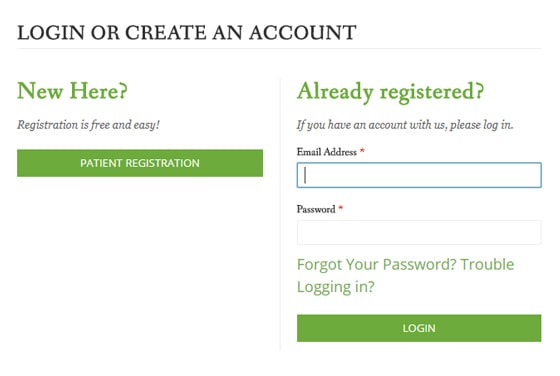Select the Password input field

coord(419,232)
